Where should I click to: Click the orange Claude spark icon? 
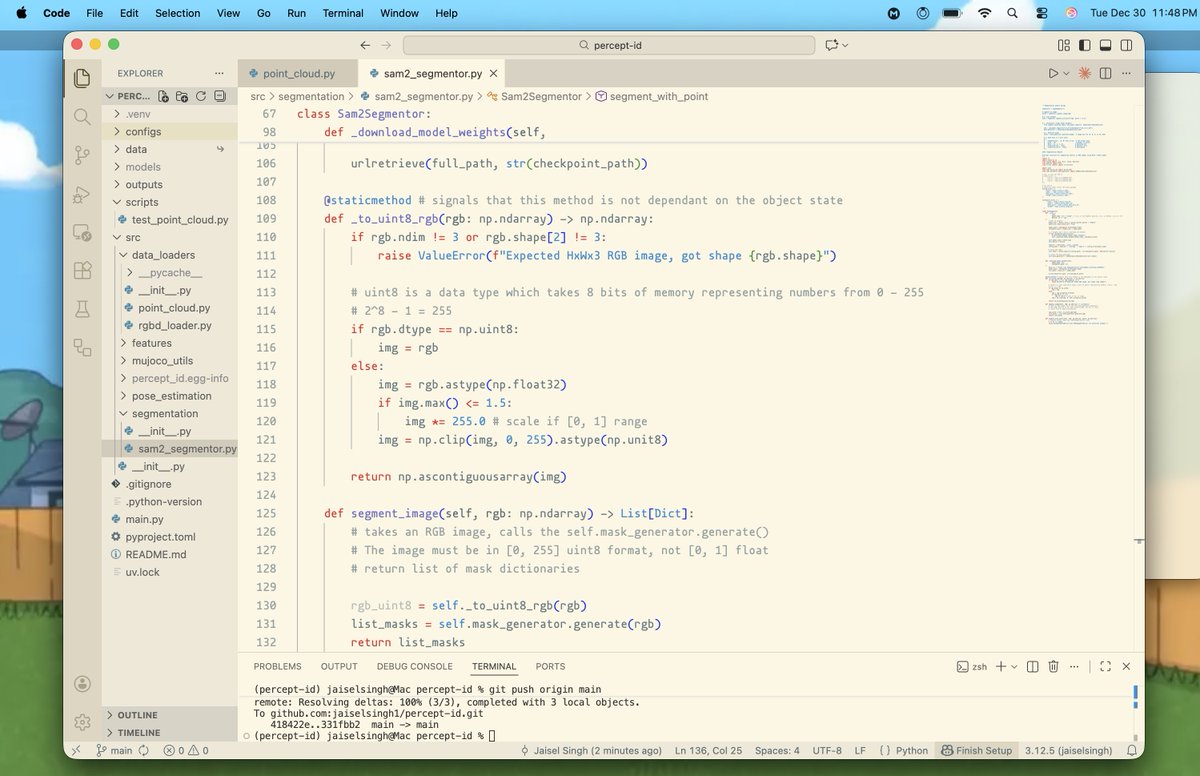coord(1084,73)
